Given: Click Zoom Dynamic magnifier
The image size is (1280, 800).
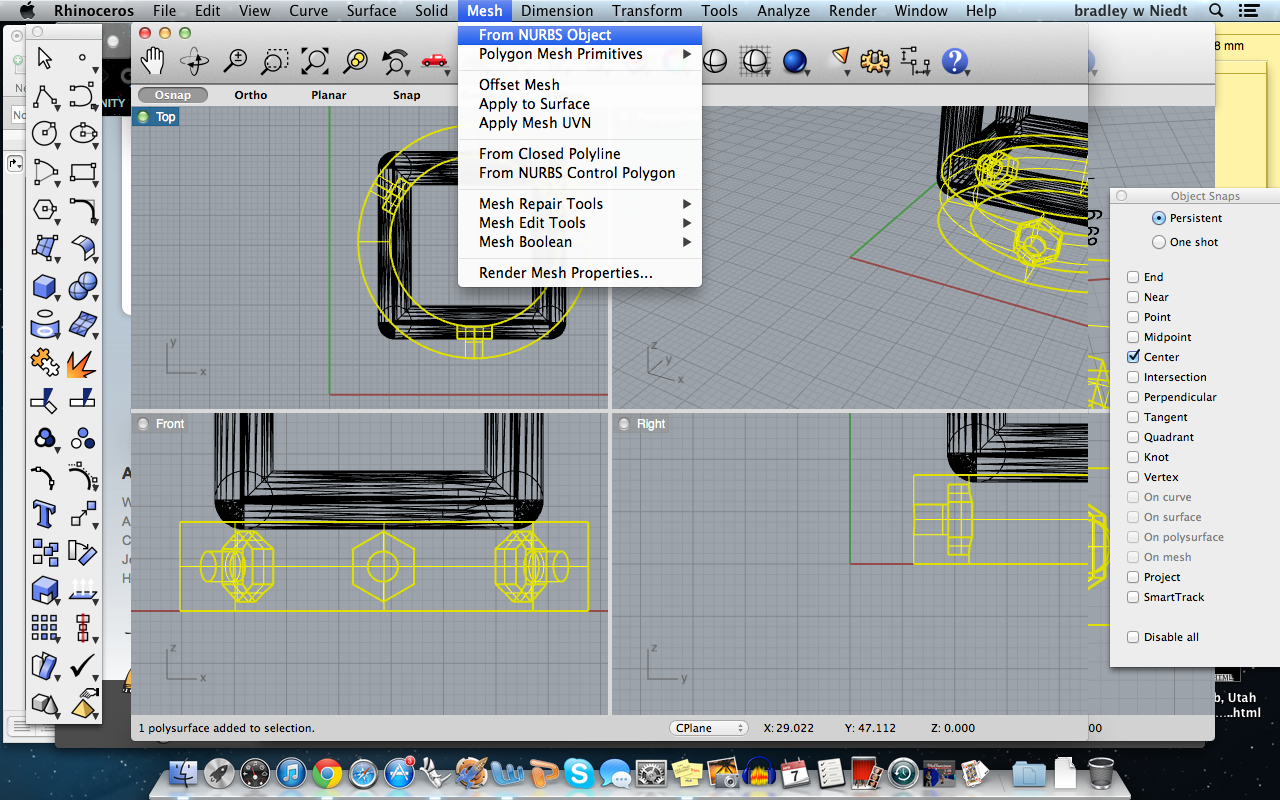Looking at the screenshot, I should [x=235, y=62].
